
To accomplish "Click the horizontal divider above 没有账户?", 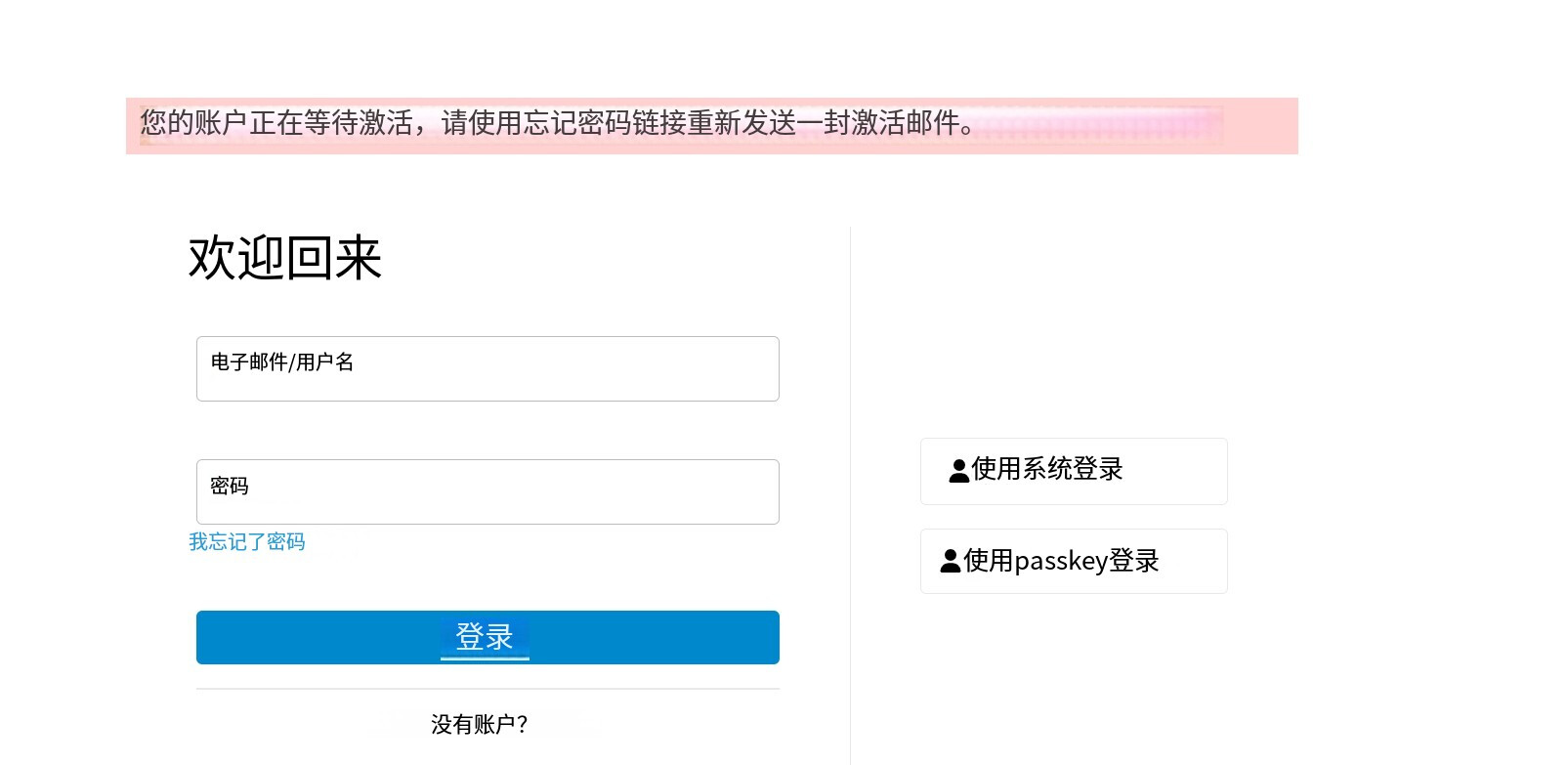I will pos(487,689).
